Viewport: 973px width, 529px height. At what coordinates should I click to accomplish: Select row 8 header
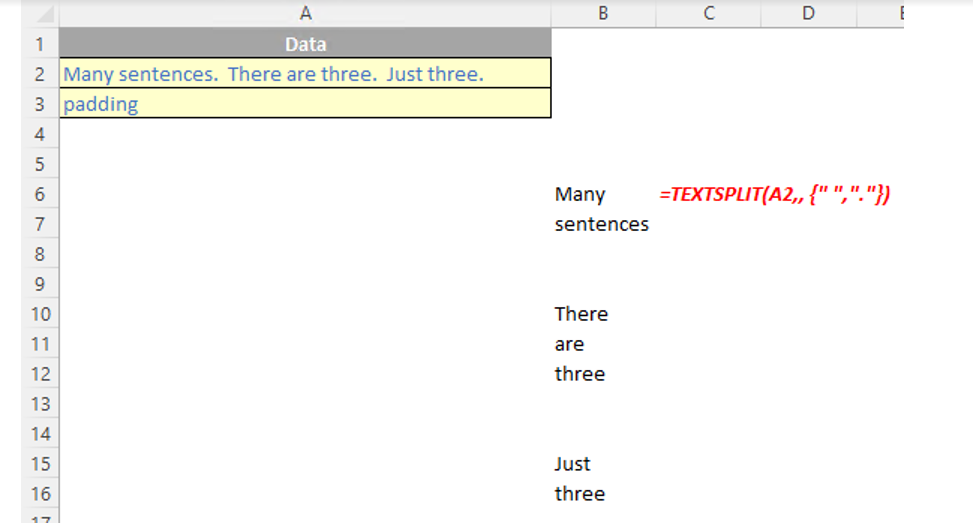pyautogui.click(x=40, y=254)
